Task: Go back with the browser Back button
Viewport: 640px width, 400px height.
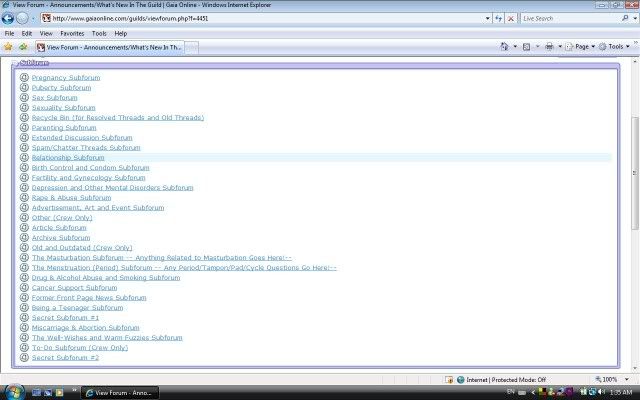Action: [x=8, y=18]
